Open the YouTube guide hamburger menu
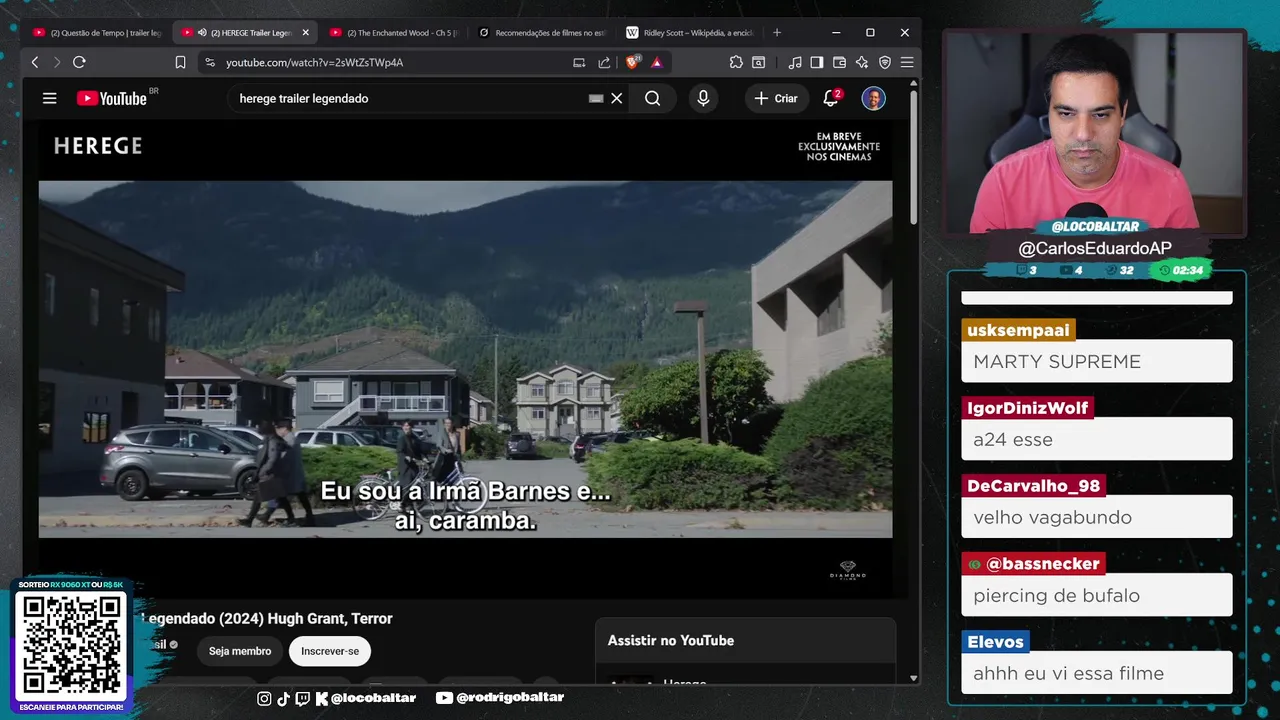 pyautogui.click(x=49, y=98)
